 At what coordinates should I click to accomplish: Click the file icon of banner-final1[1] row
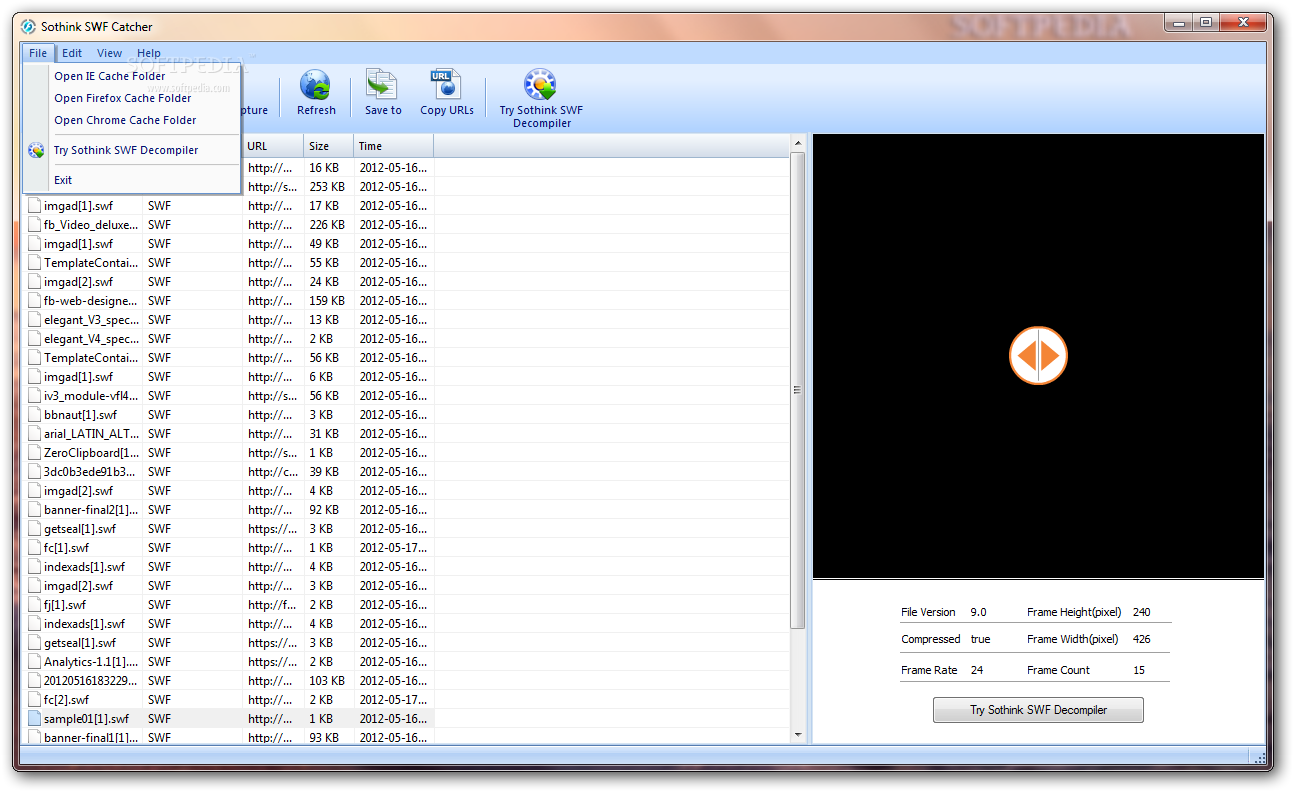pos(34,737)
